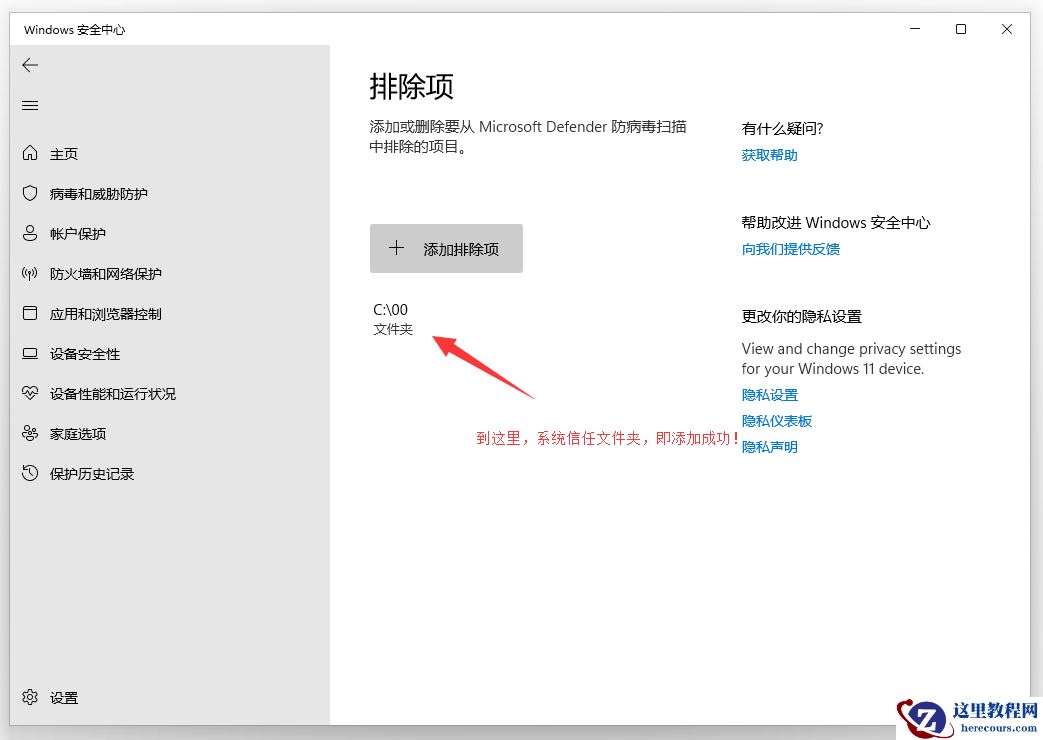Open 隐私仪表板 link
This screenshot has width=1043, height=740.
click(777, 420)
